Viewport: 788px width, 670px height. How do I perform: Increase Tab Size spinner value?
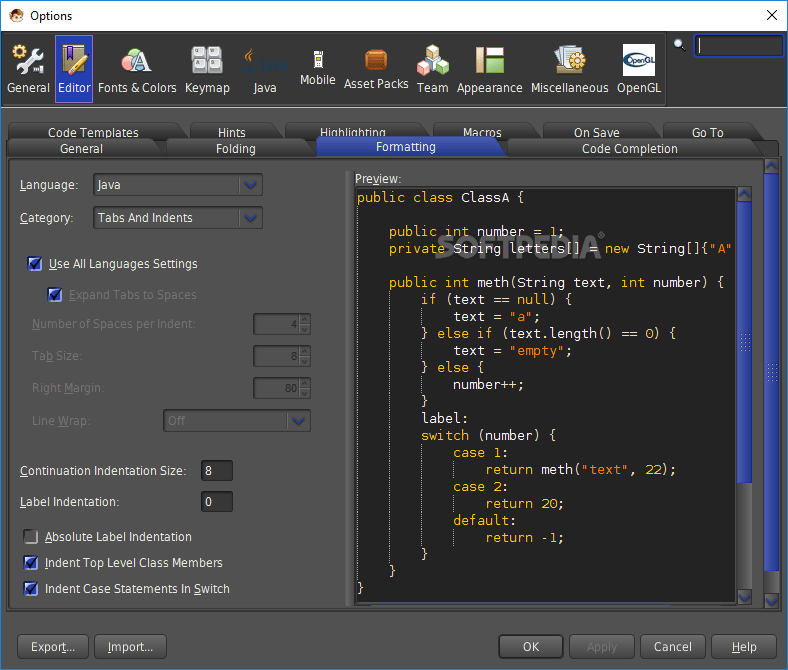(x=305, y=351)
